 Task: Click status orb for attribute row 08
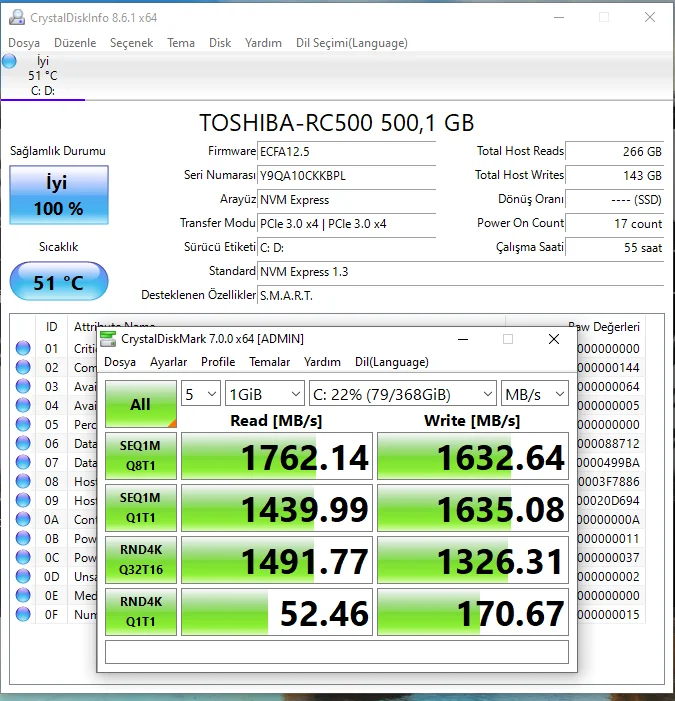click(x=23, y=481)
